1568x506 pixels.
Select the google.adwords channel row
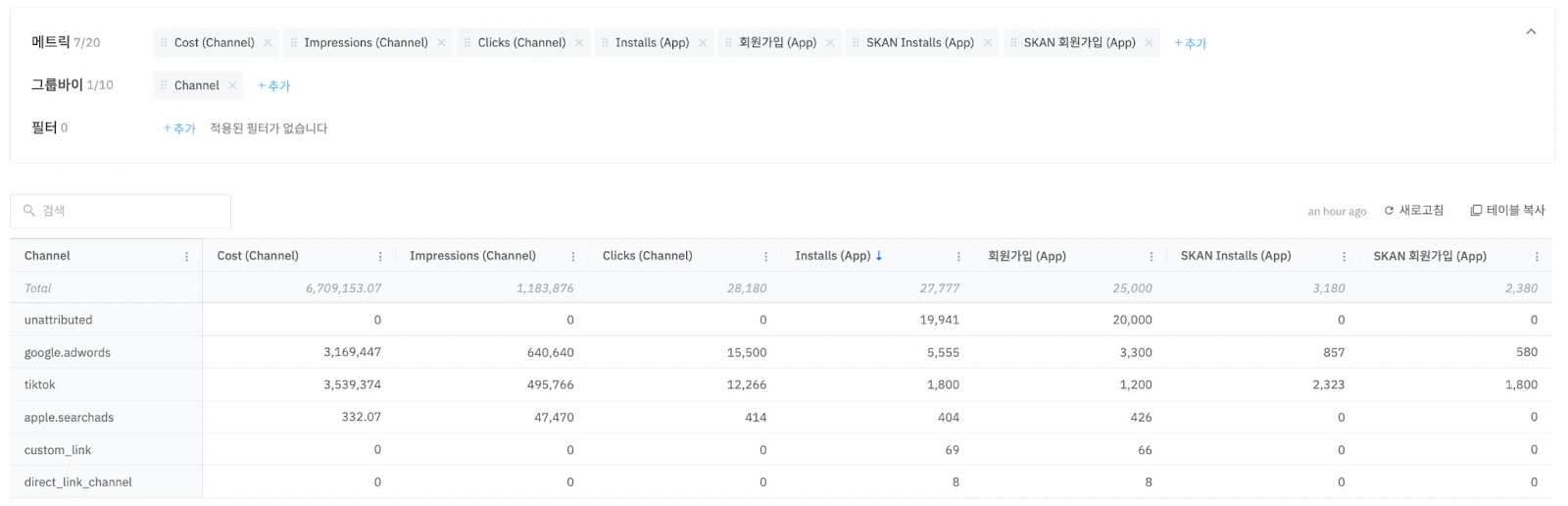click(x=68, y=353)
